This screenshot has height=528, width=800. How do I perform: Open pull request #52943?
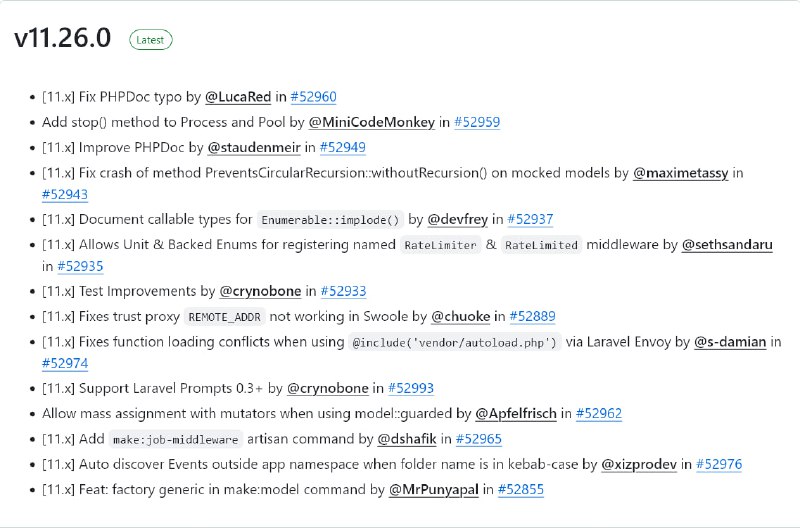(65, 194)
